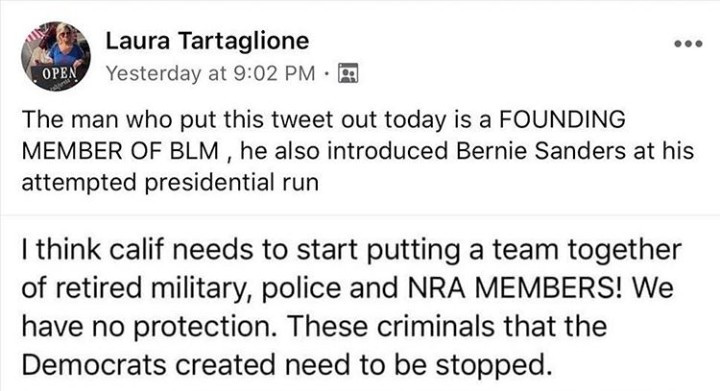The height and width of the screenshot is (391, 720).
Task: Click the dot separator after the timestamp
Action: [x=326, y=73]
